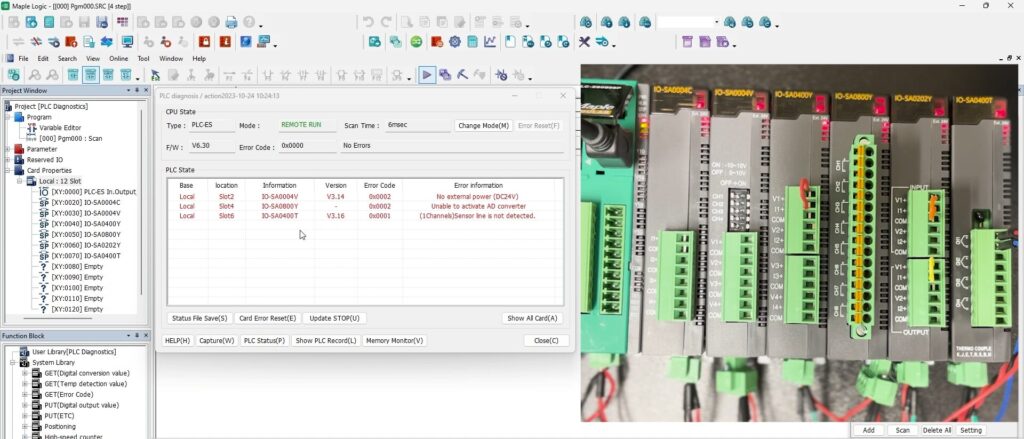This screenshot has height=439, width=1024.
Task: Click the blue gear settings icon
Action: click(x=455, y=42)
